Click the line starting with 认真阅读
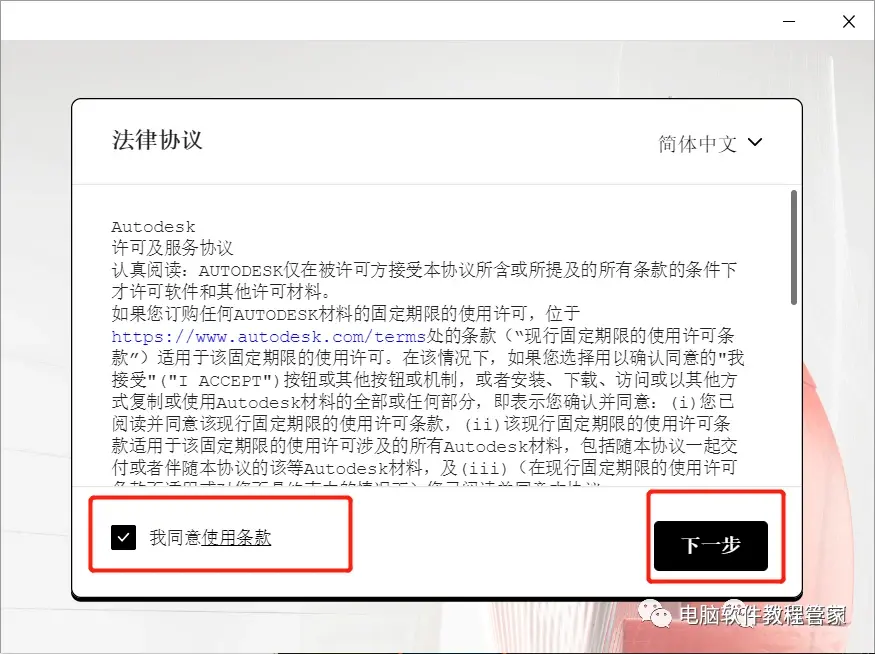Screen dimensions: 875x654 coord(424,270)
